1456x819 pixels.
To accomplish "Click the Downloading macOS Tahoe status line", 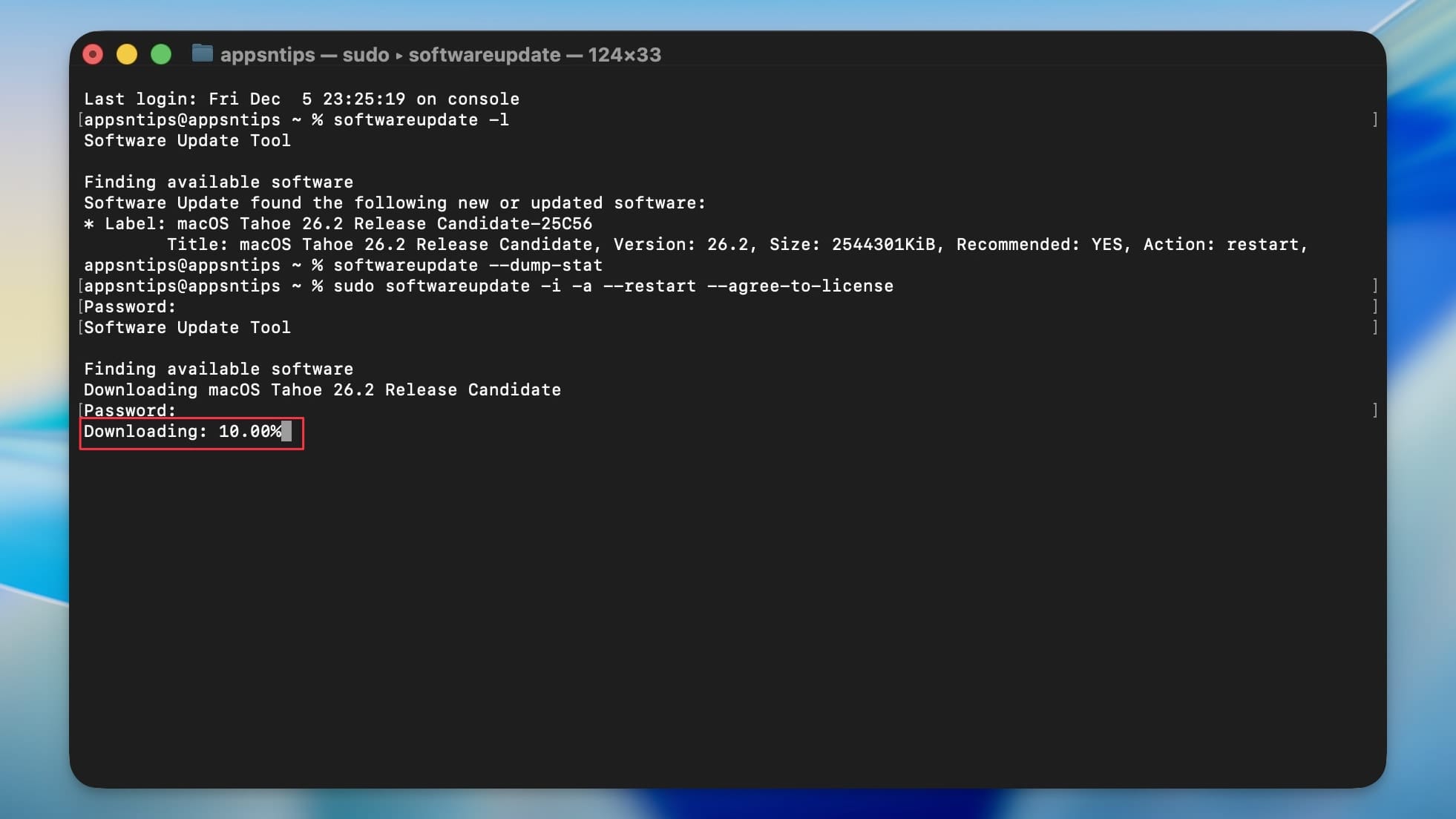I will pyautogui.click(x=322, y=389).
